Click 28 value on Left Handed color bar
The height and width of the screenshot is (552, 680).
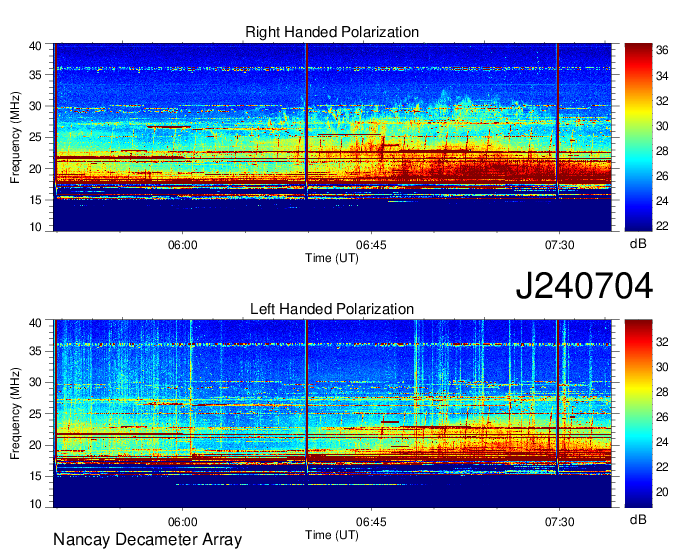662,392
